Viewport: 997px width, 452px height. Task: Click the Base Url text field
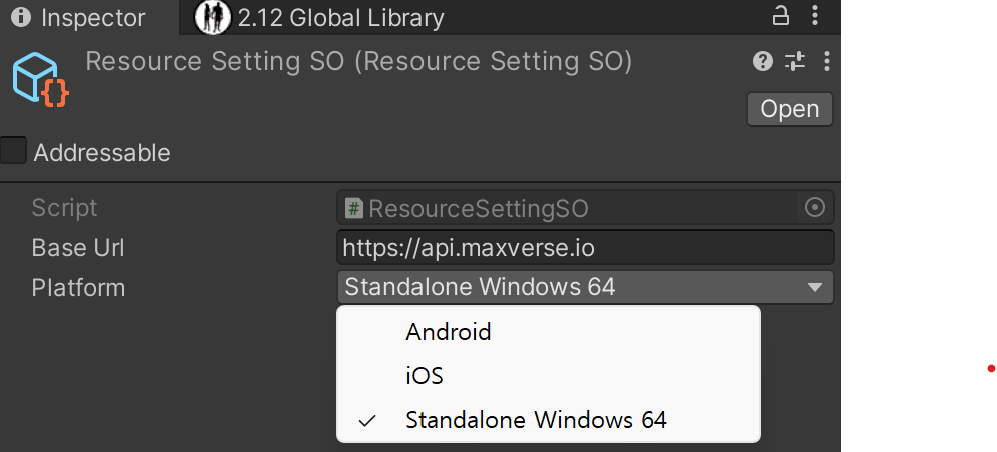(585, 247)
